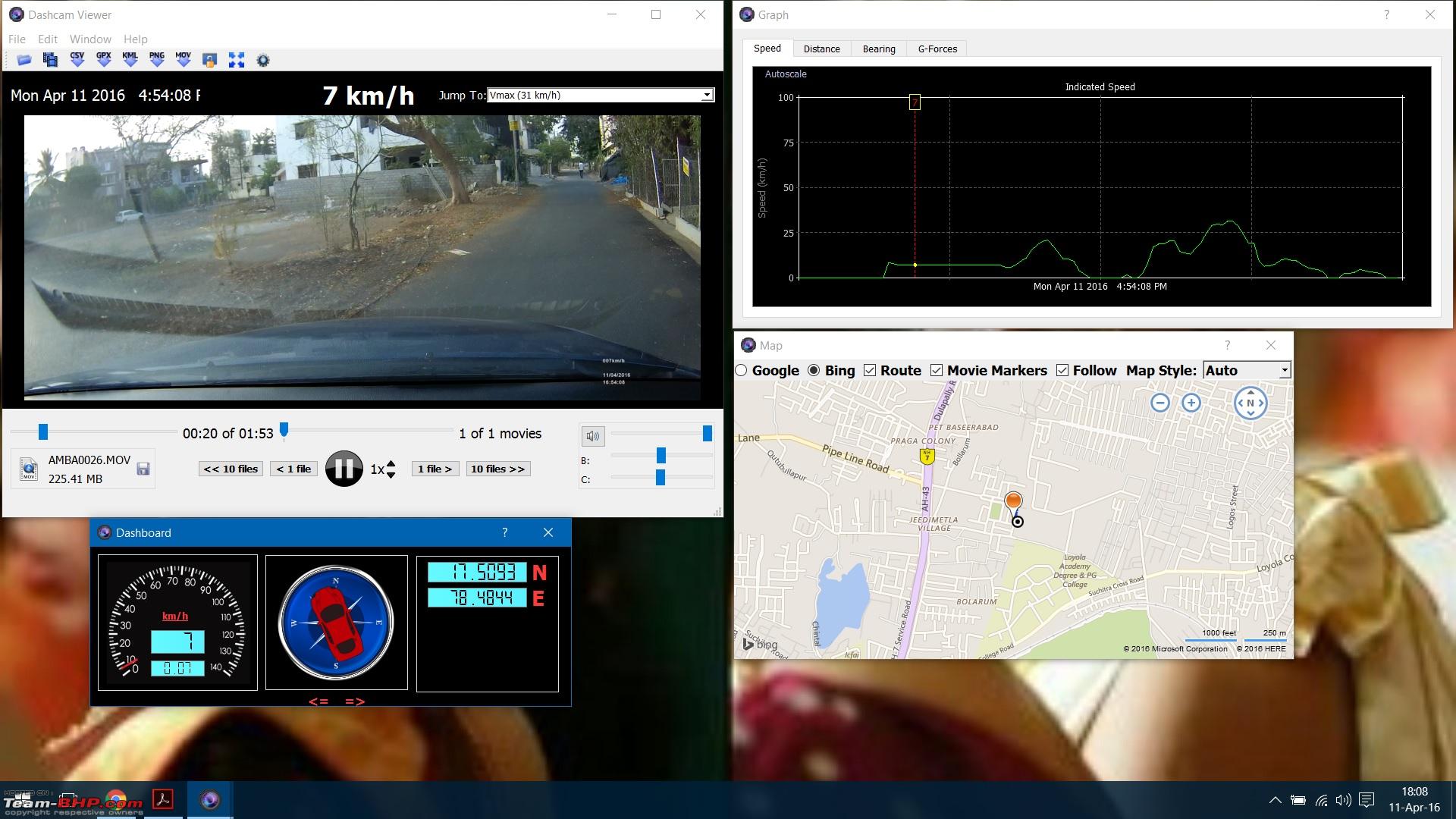This screenshot has width=1456, height=819.
Task: Open the volume tray icon
Action: point(1343,800)
